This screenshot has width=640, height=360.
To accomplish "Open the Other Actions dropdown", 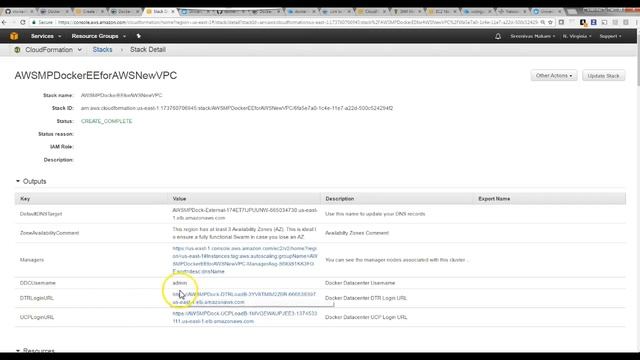I will coord(554,76).
